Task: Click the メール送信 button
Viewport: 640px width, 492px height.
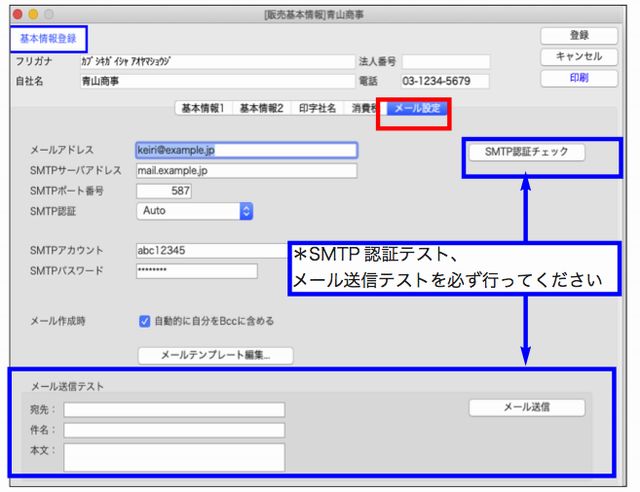Action: click(x=527, y=407)
